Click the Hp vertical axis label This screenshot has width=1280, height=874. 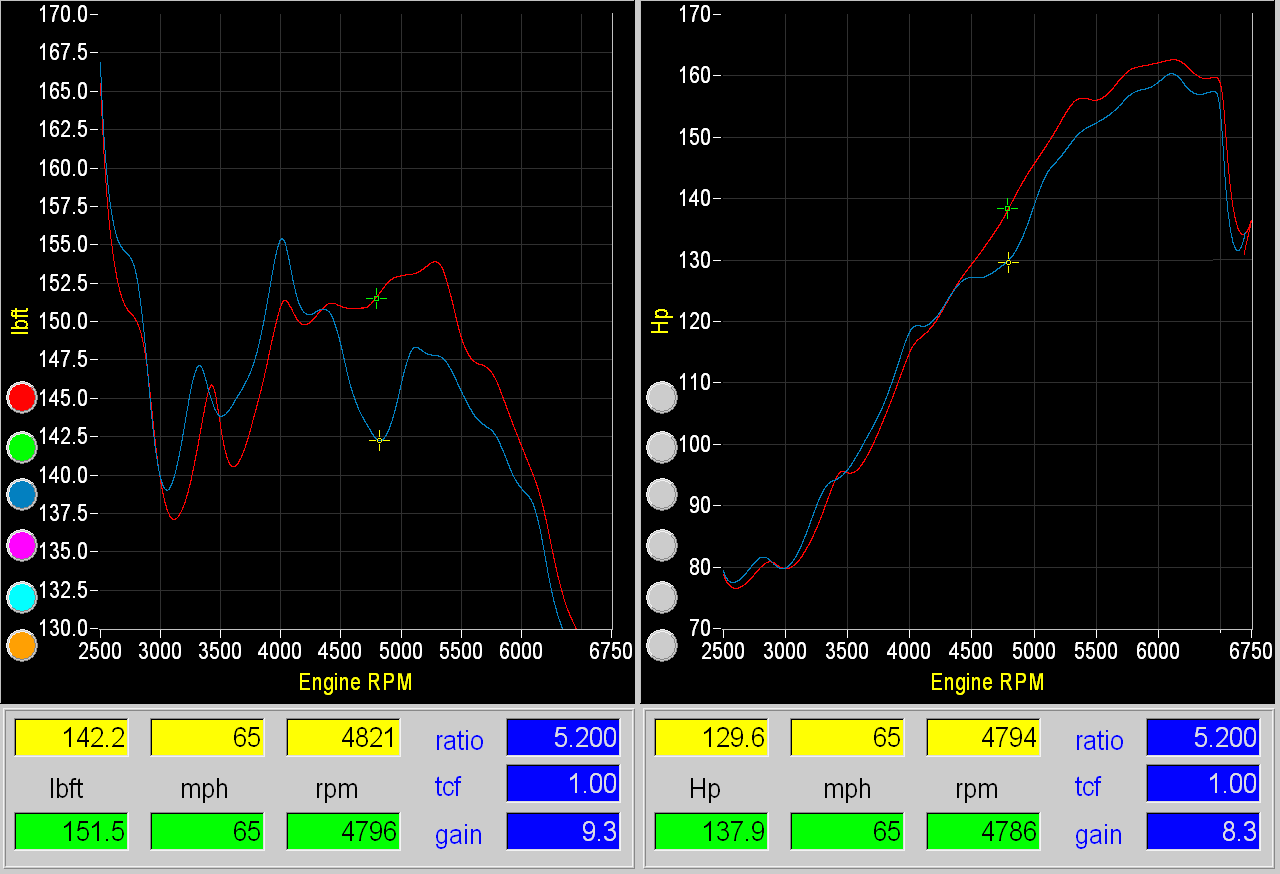click(x=661, y=321)
